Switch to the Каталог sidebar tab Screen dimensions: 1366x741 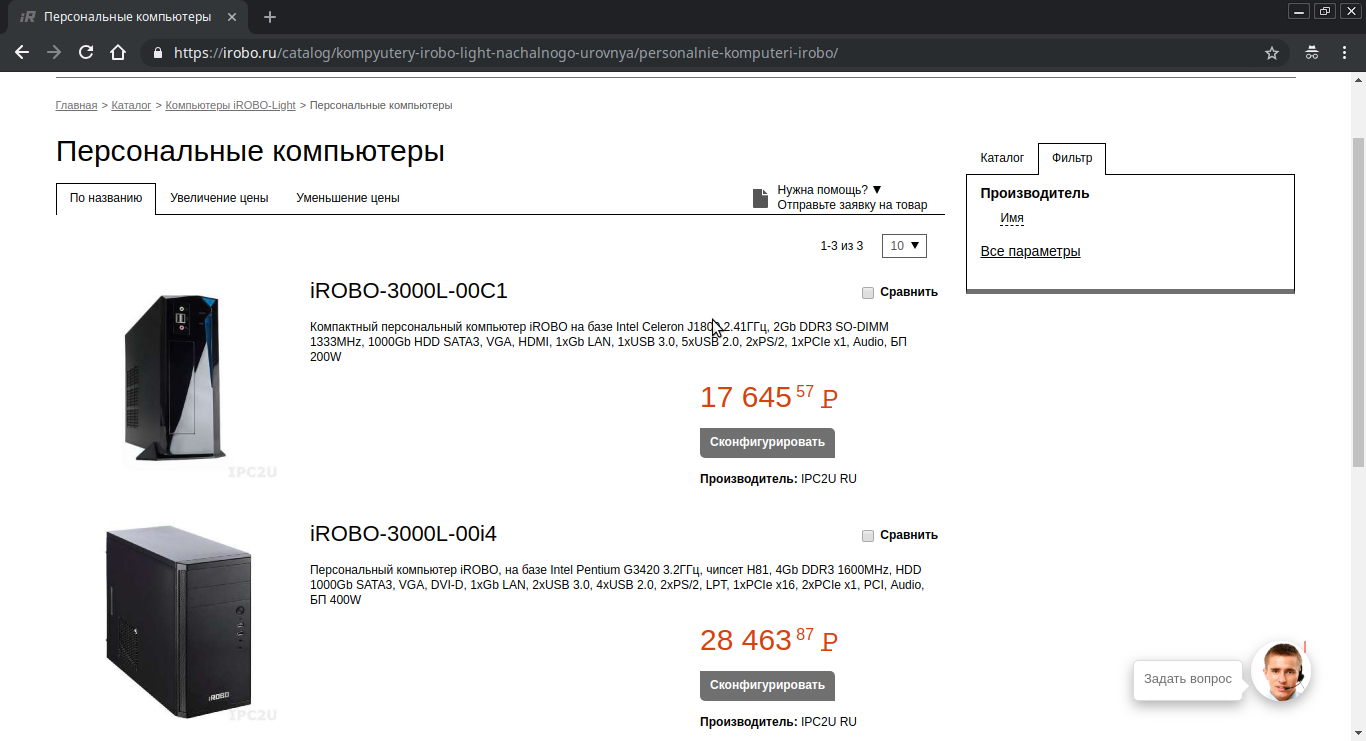pyautogui.click(x=1002, y=158)
